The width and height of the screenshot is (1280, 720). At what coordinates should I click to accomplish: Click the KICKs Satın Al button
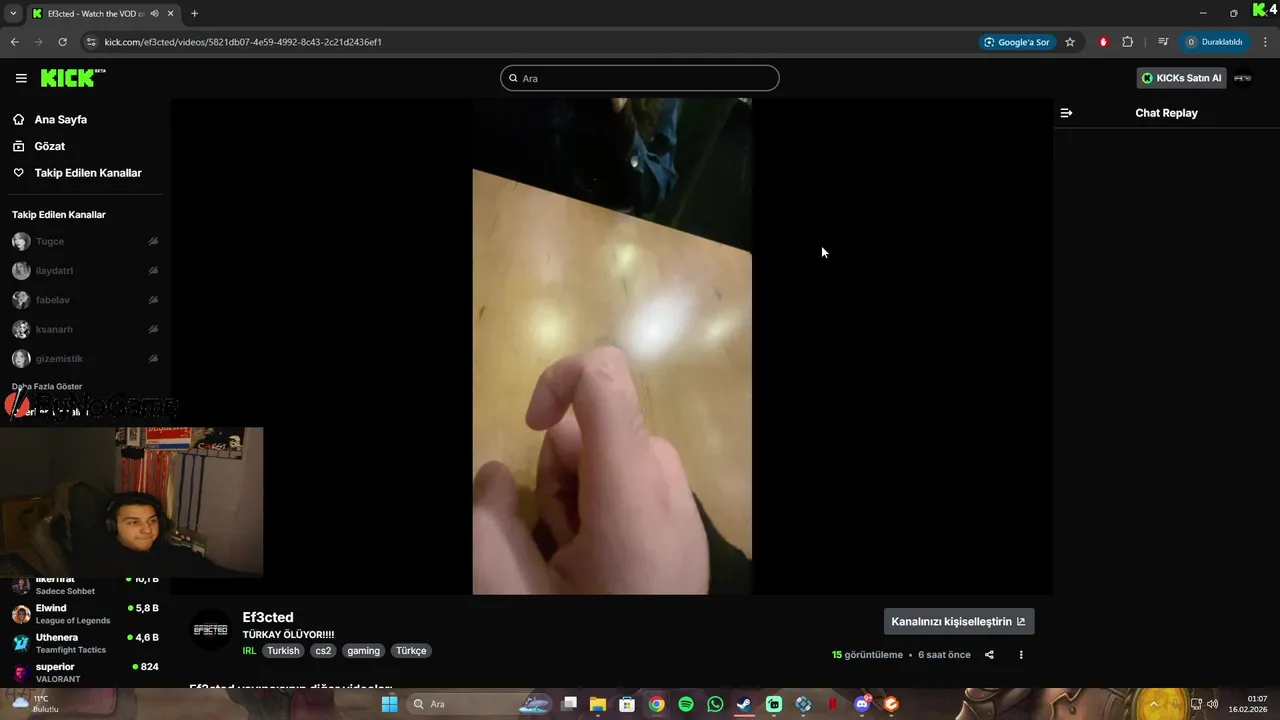1181,78
